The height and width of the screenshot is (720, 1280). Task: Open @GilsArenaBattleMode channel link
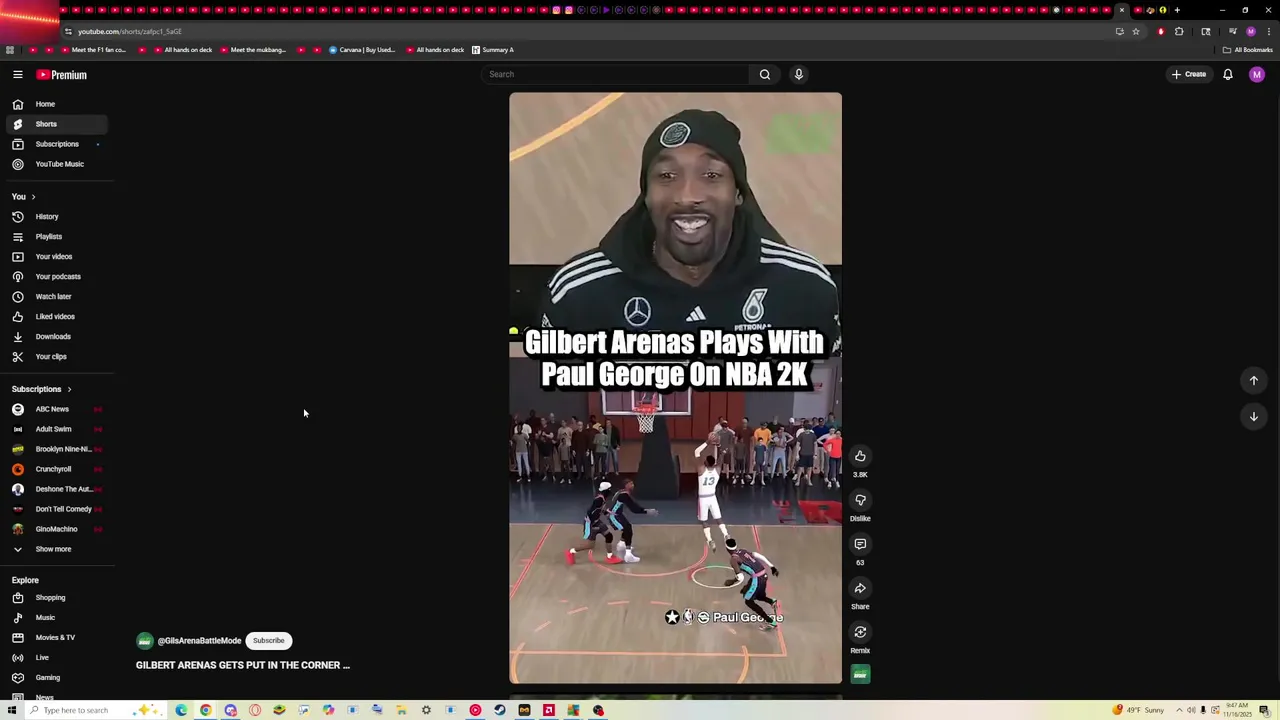[x=199, y=641]
